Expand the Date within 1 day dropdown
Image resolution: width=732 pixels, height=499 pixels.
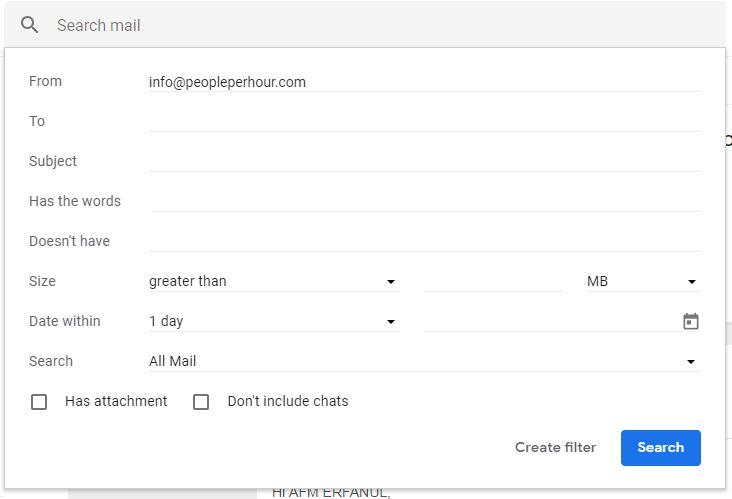coord(274,321)
